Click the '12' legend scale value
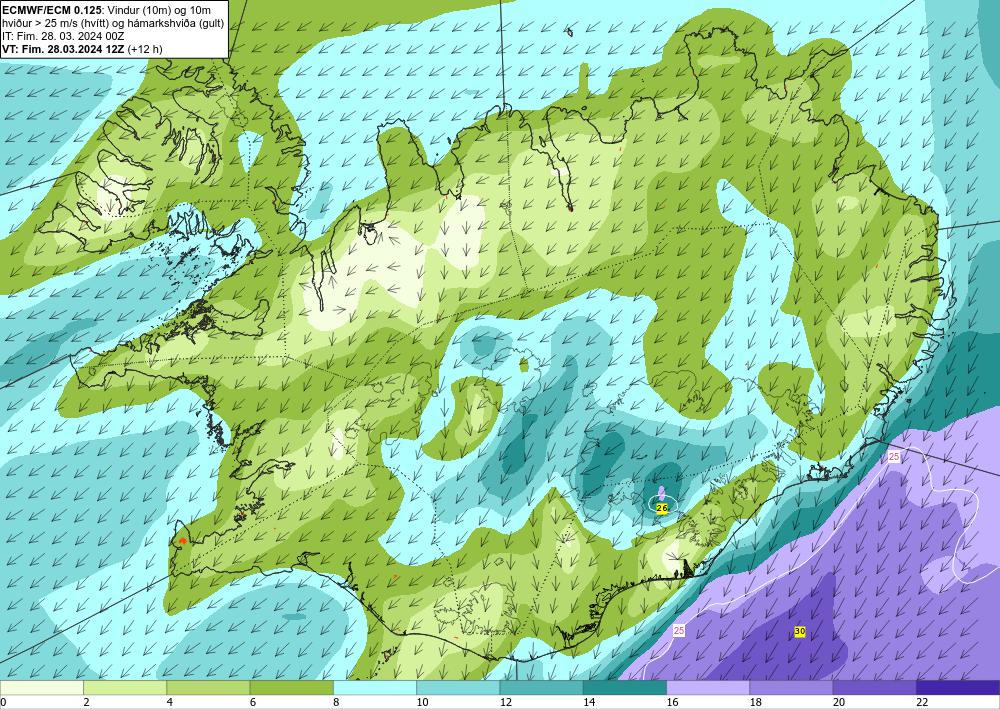The width and height of the screenshot is (1000, 709). pyautogui.click(x=506, y=702)
